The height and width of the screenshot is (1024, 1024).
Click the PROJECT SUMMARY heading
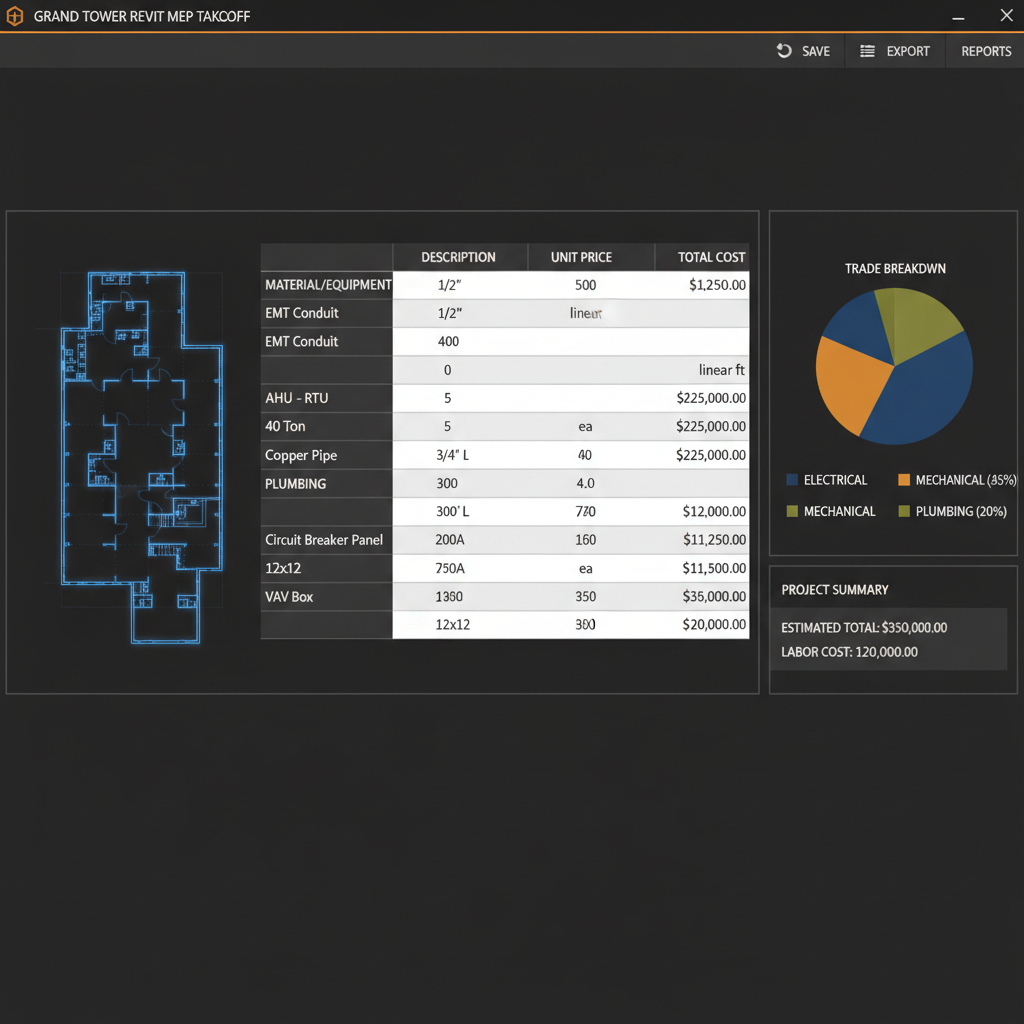click(x=835, y=590)
